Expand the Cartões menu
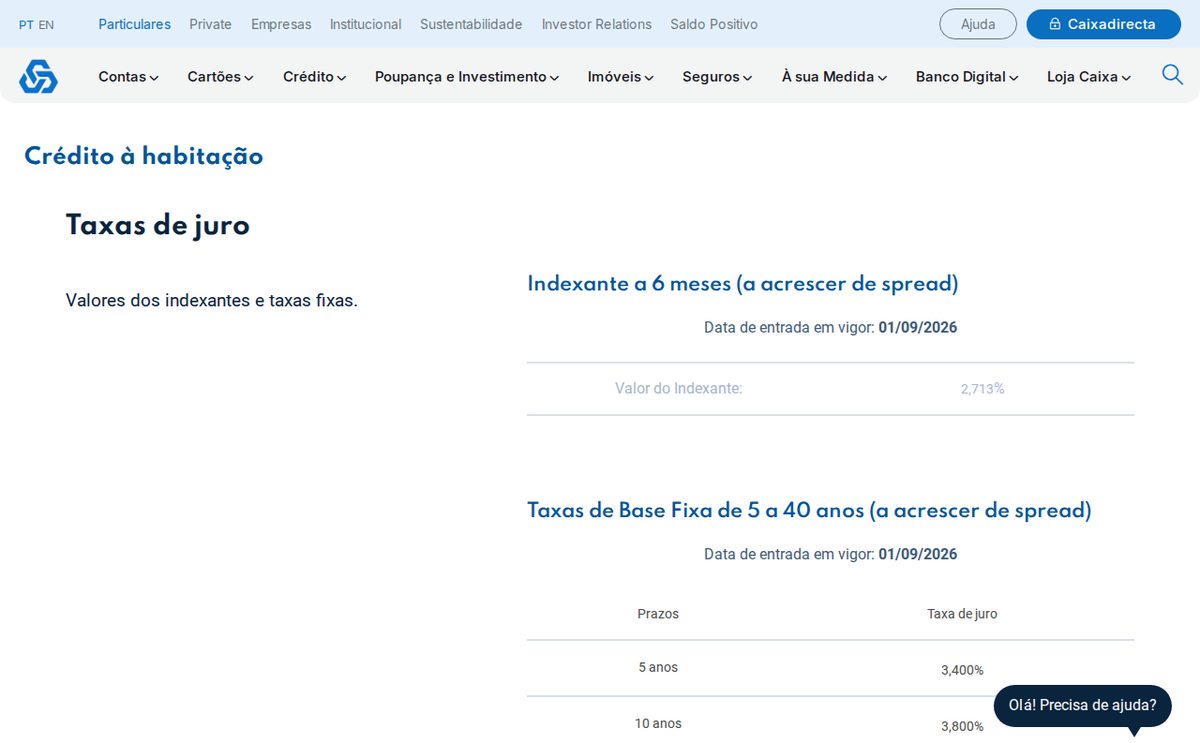Image resolution: width=1200 pixels, height=743 pixels. coord(220,77)
